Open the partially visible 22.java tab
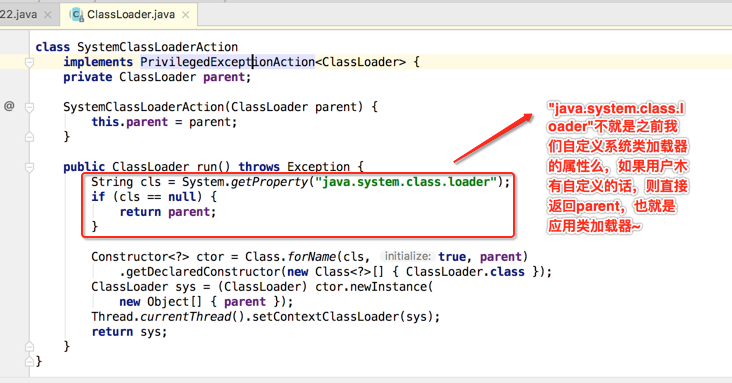The width and height of the screenshot is (732, 383). (19, 14)
